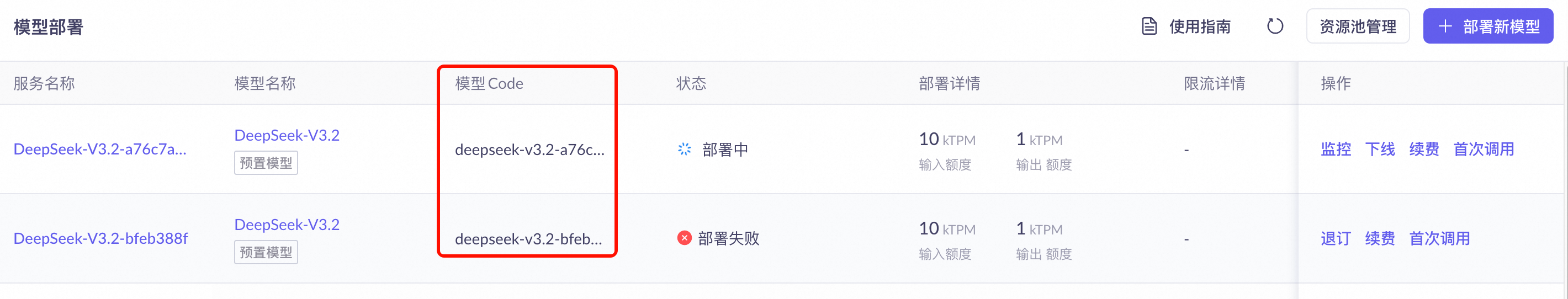Click the plus icon on 部署新模型
The width and height of the screenshot is (1568, 299).
click(x=1445, y=26)
